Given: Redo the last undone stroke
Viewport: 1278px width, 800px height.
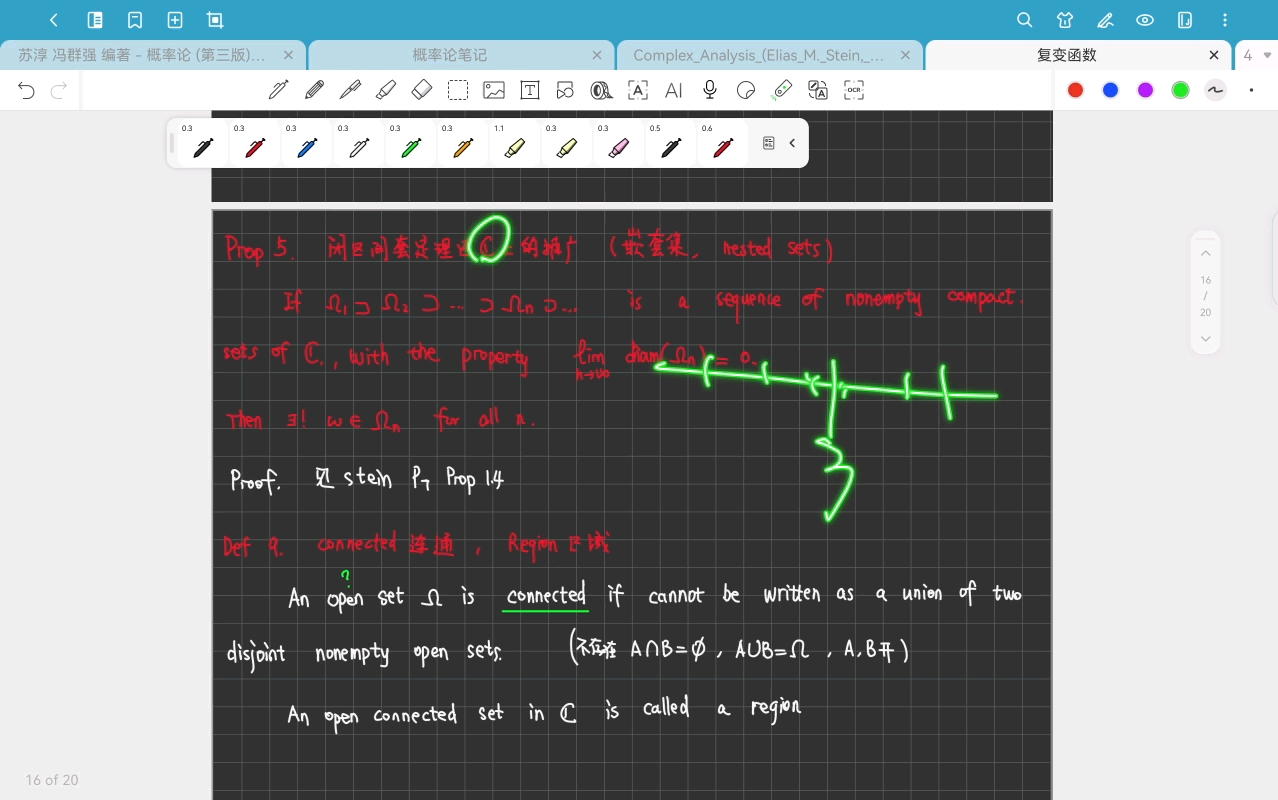Looking at the screenshot, I should click(59, 91).
